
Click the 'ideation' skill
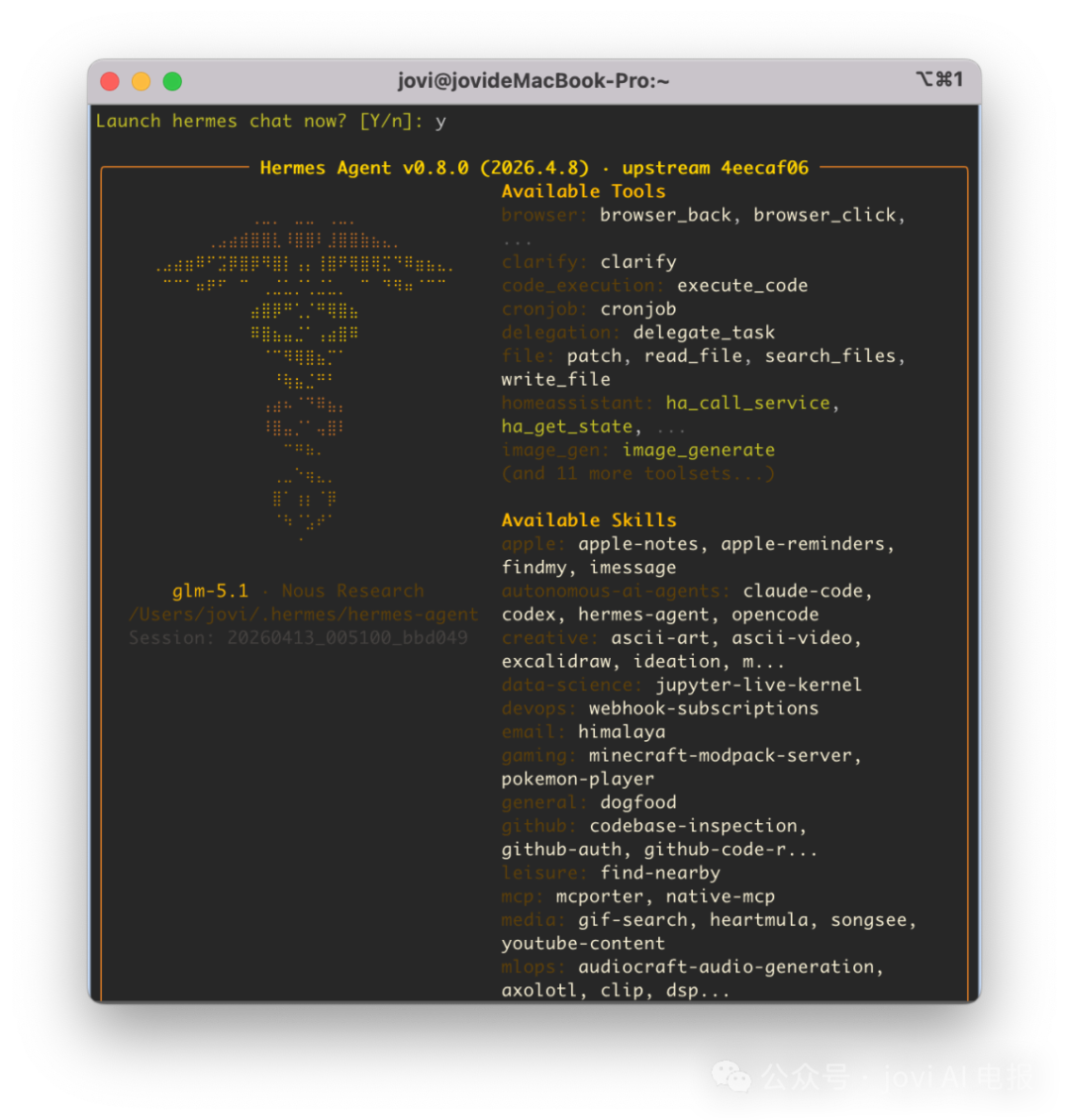(x=677, y=662)
